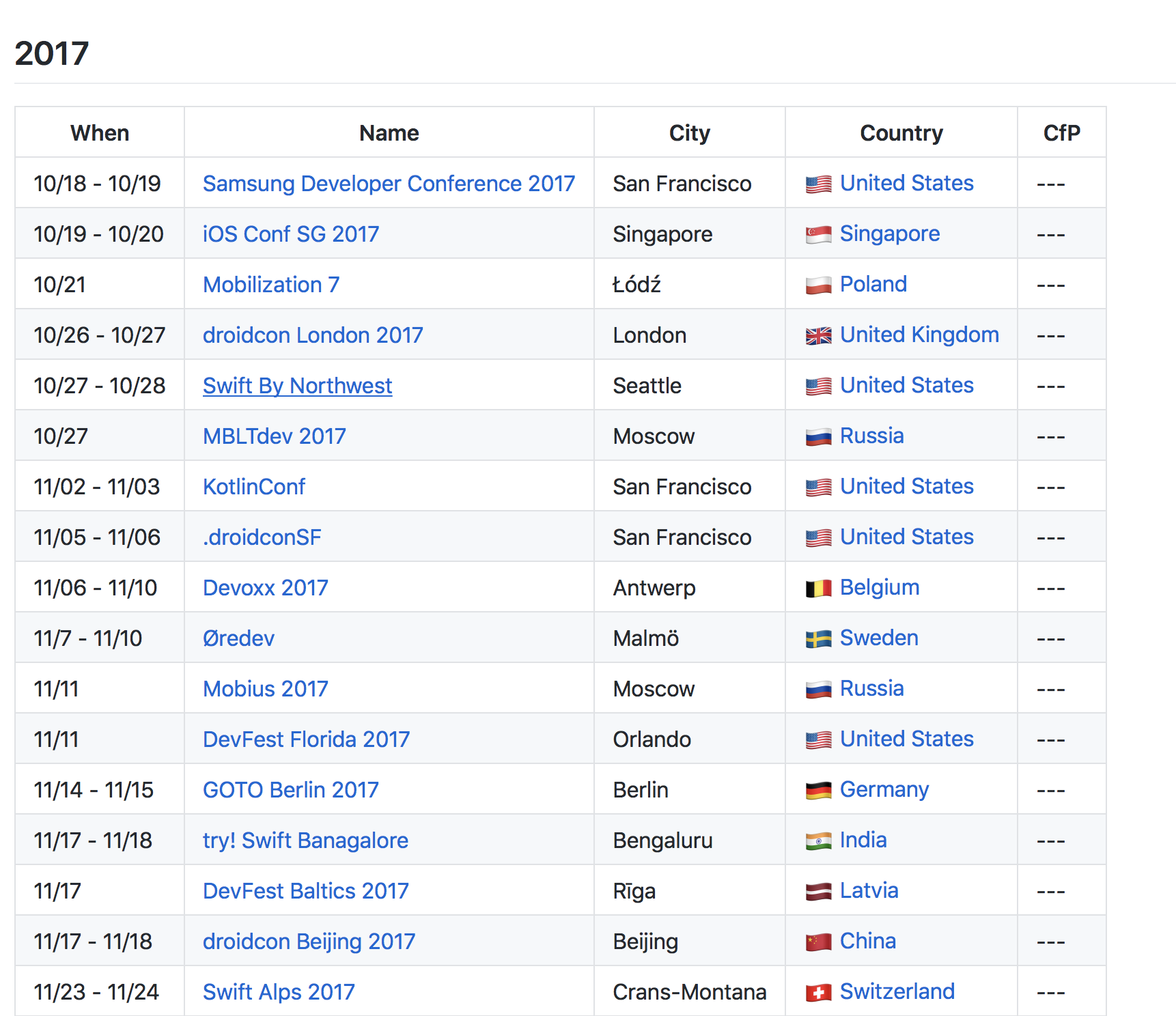This screenshot has height=1016, width=1176.
Task: Click the Belgium country link
Action: click(x=880, y=587)
